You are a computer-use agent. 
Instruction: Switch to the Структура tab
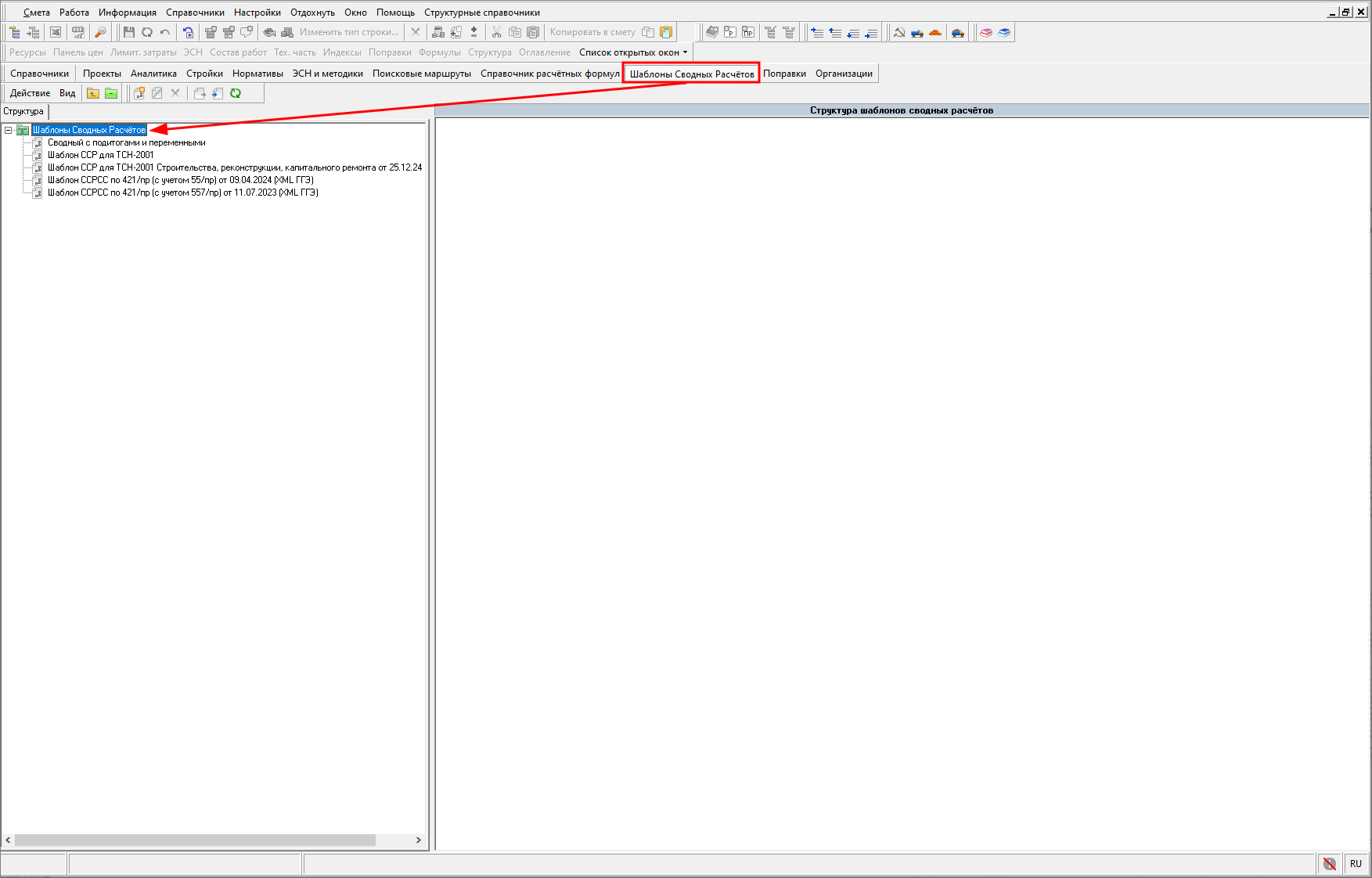pyautogui.click(x=23, y=111)
